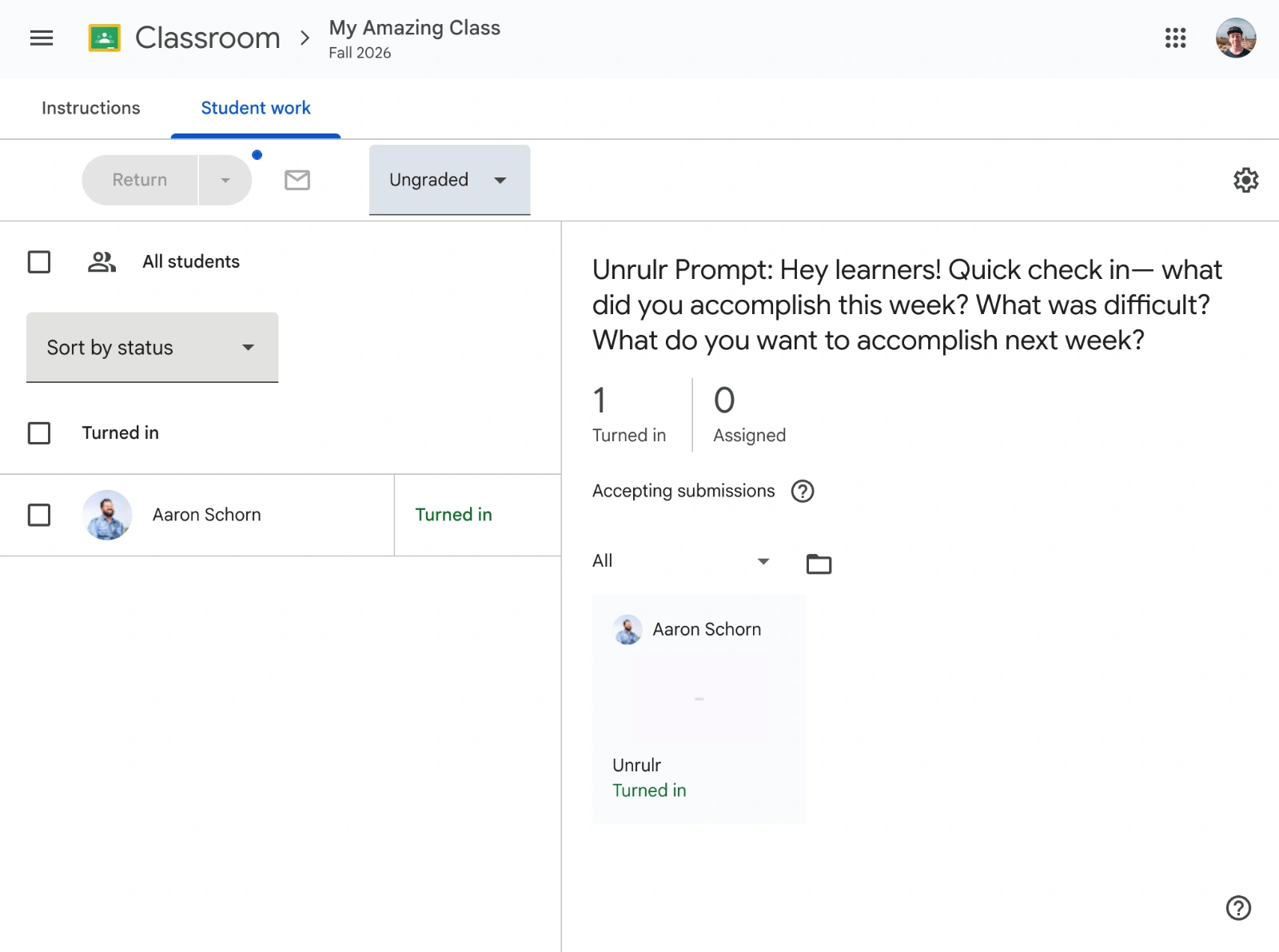Switch to the Instructions tab

pos(90,108)
